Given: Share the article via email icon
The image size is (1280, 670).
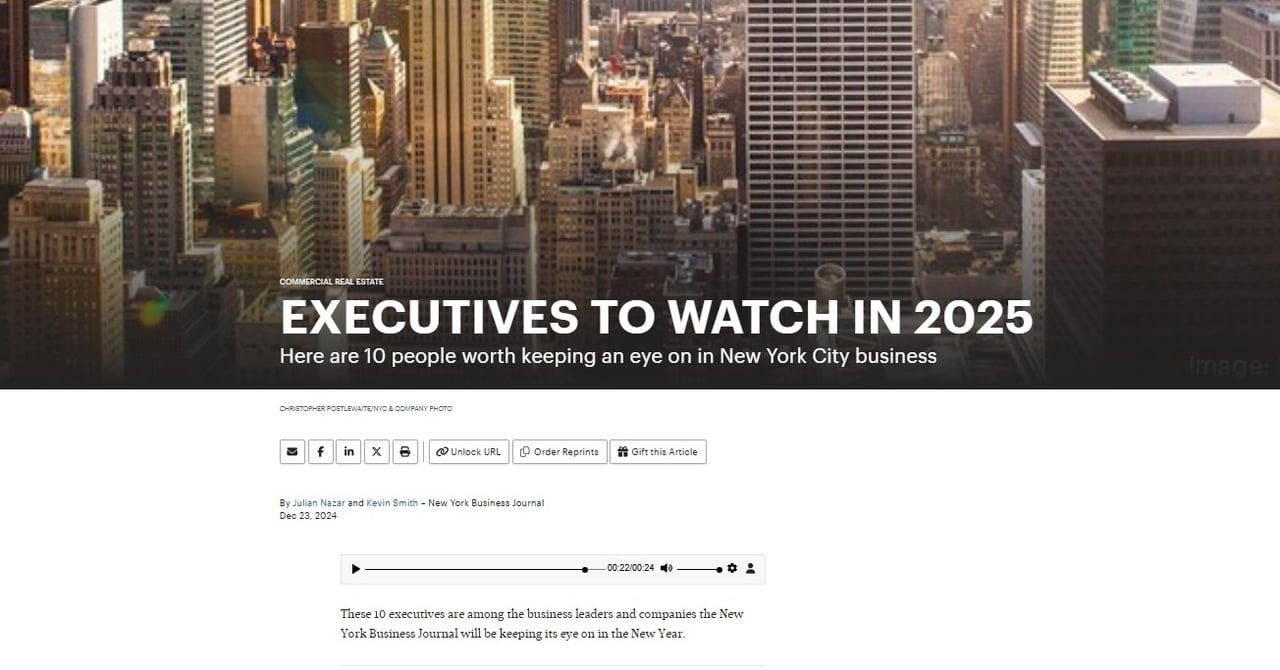Looking at the screenshot, I should [x=292, y=452].
